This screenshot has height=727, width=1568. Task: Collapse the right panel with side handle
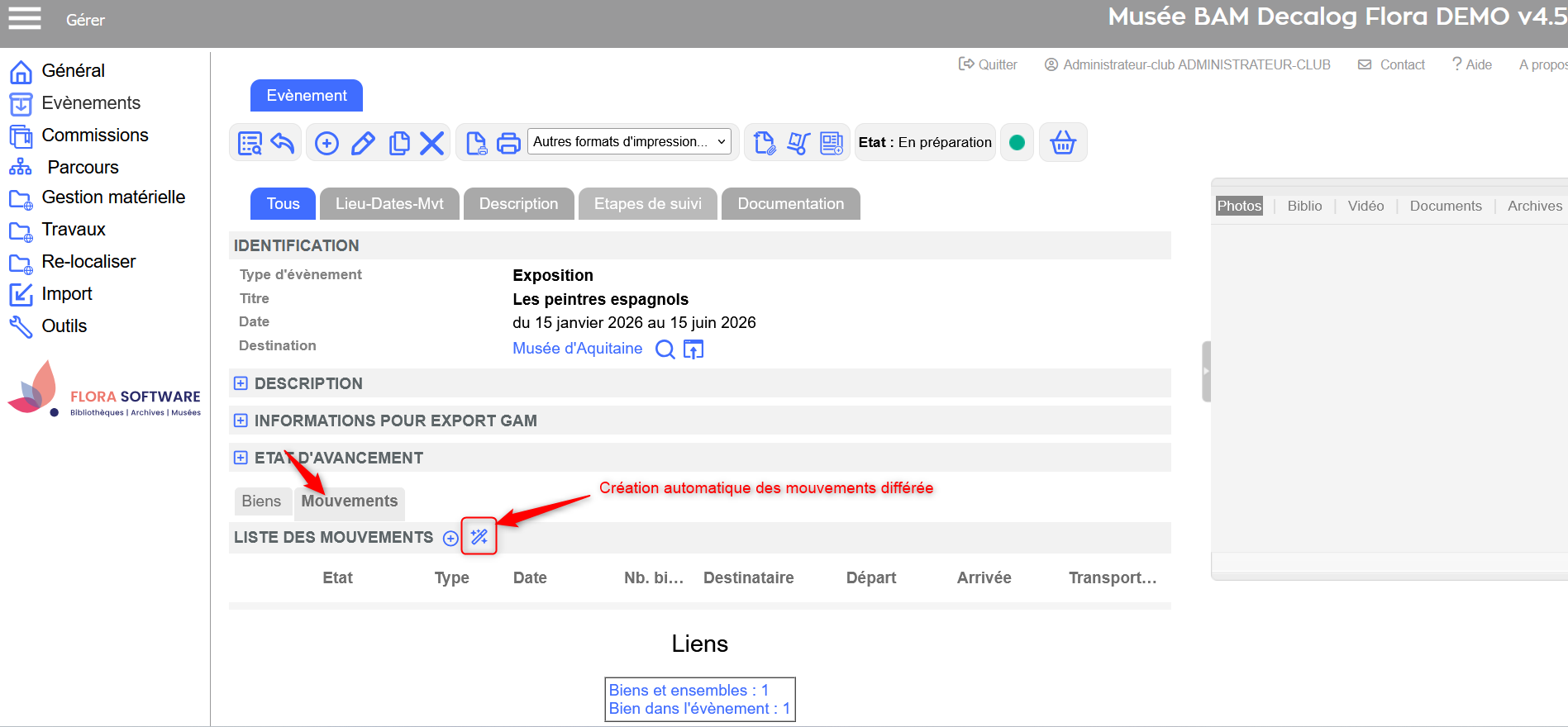(x=1206, y=372)
